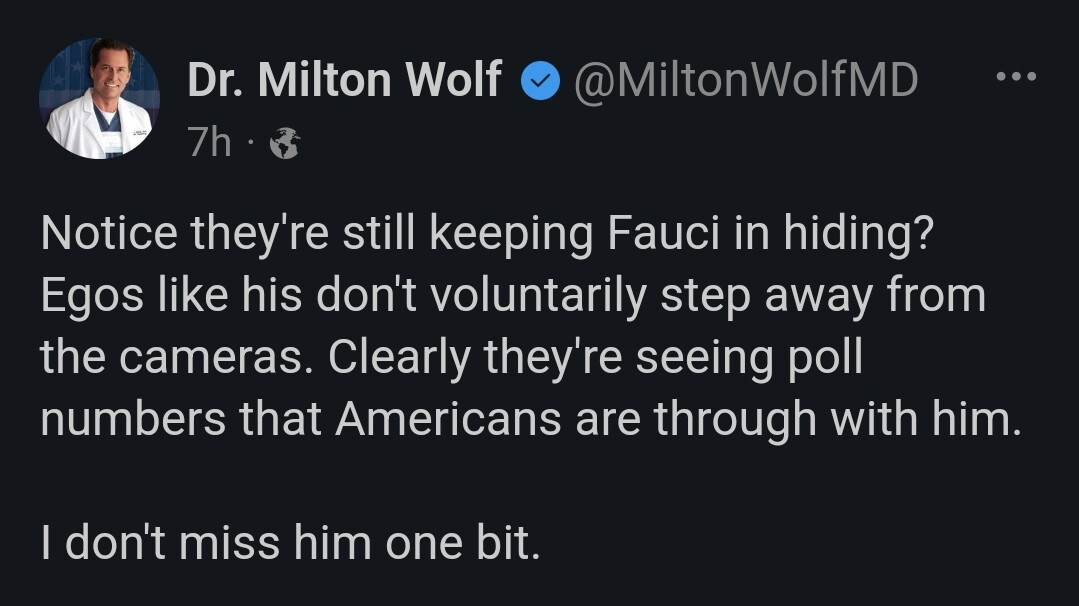This screenshot has height=606, width=1079.
Task: Click the globe public visibility icon
Action: point(285,145)
